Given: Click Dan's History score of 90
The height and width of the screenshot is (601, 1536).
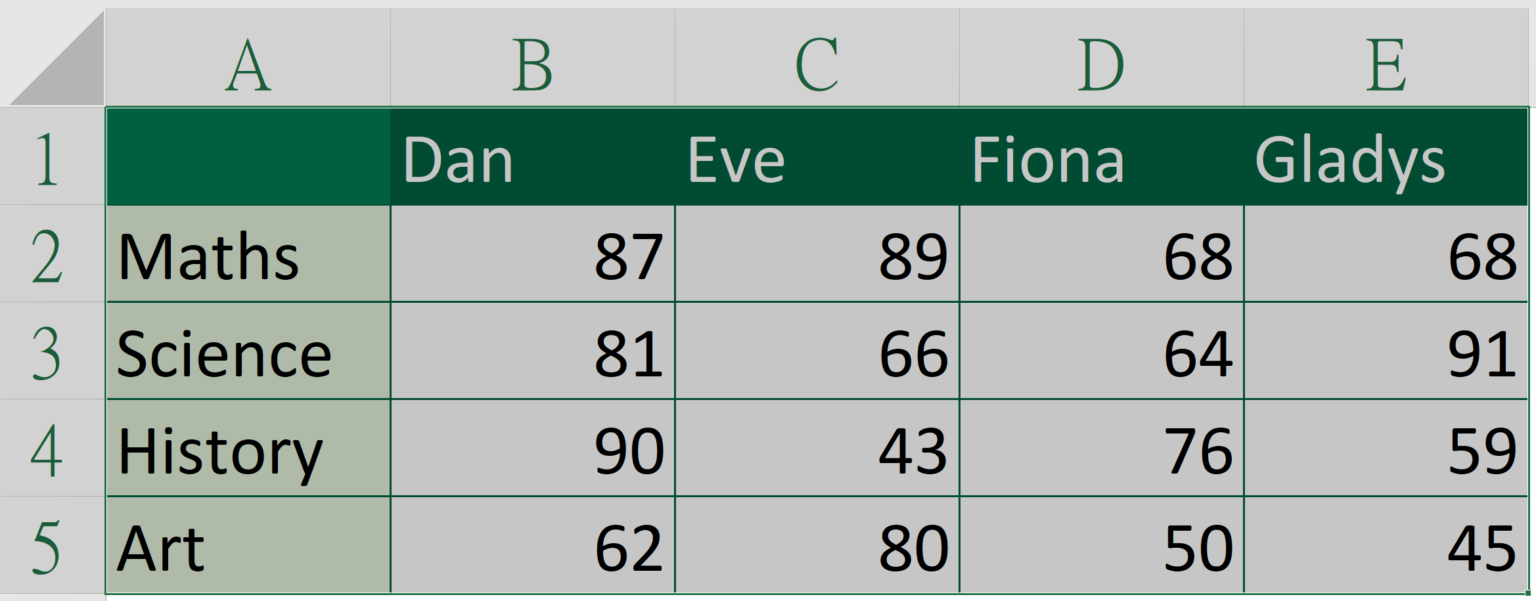Looking at the screenshot, I should click(x=531, y=451).
